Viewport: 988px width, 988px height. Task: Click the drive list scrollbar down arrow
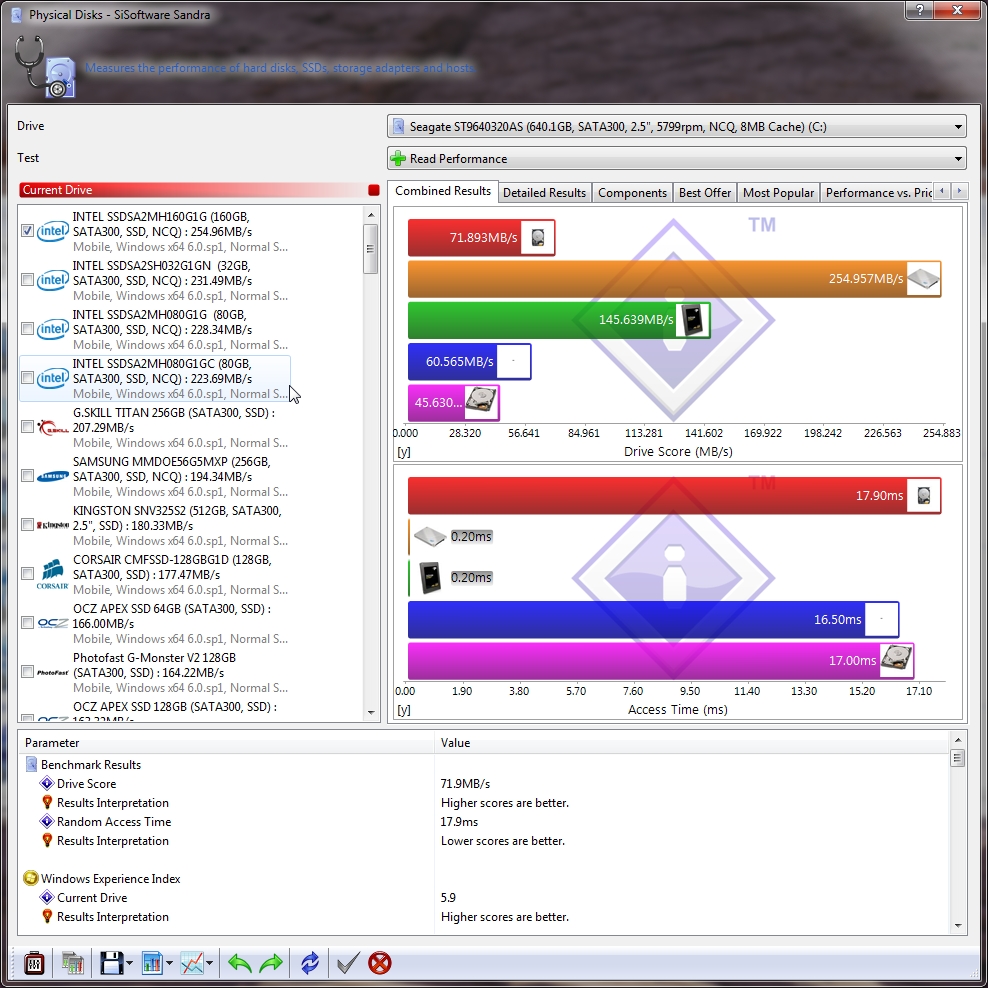pos(371,713)
